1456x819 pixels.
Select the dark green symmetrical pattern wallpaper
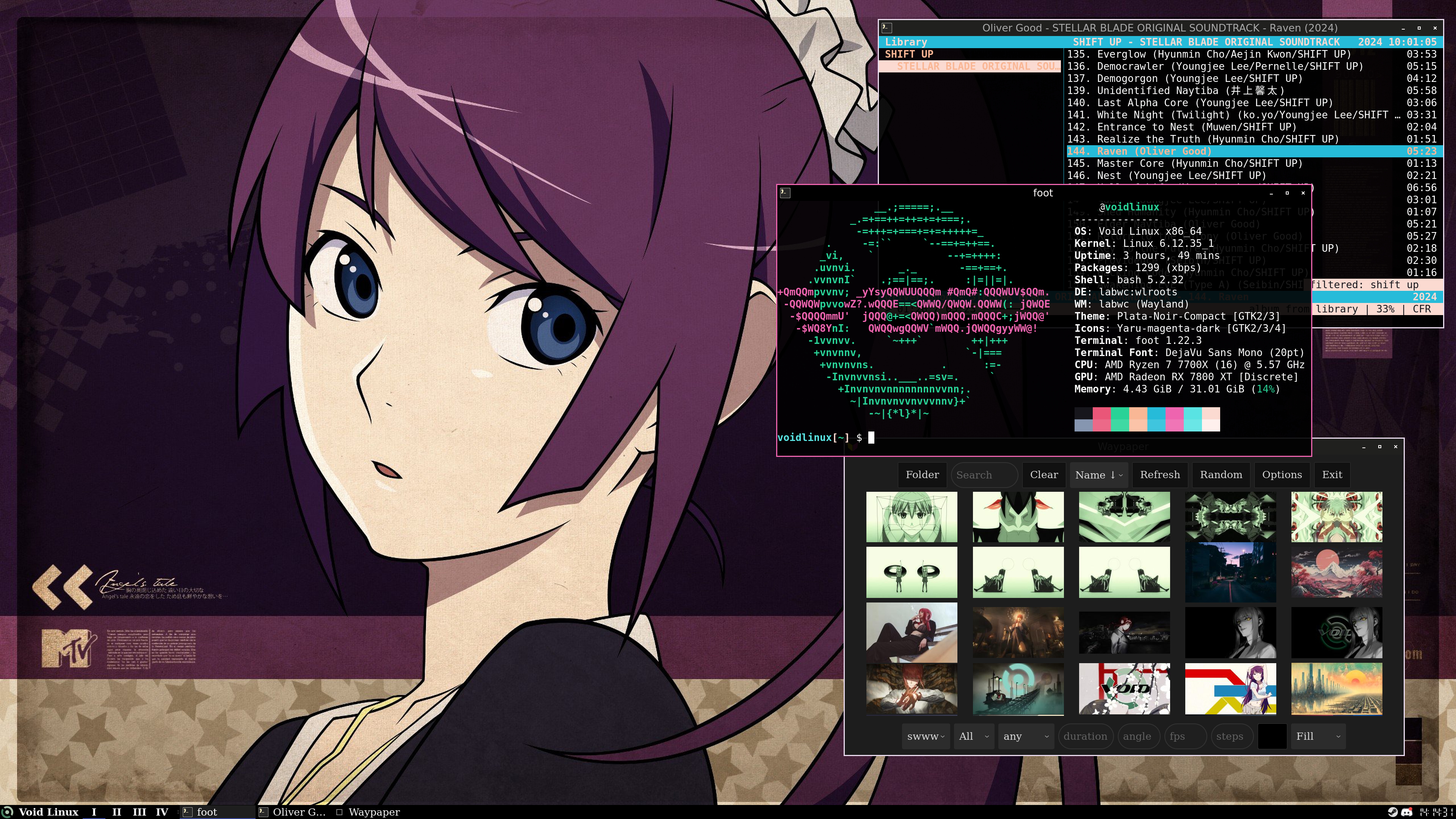tap(1230, 516)
